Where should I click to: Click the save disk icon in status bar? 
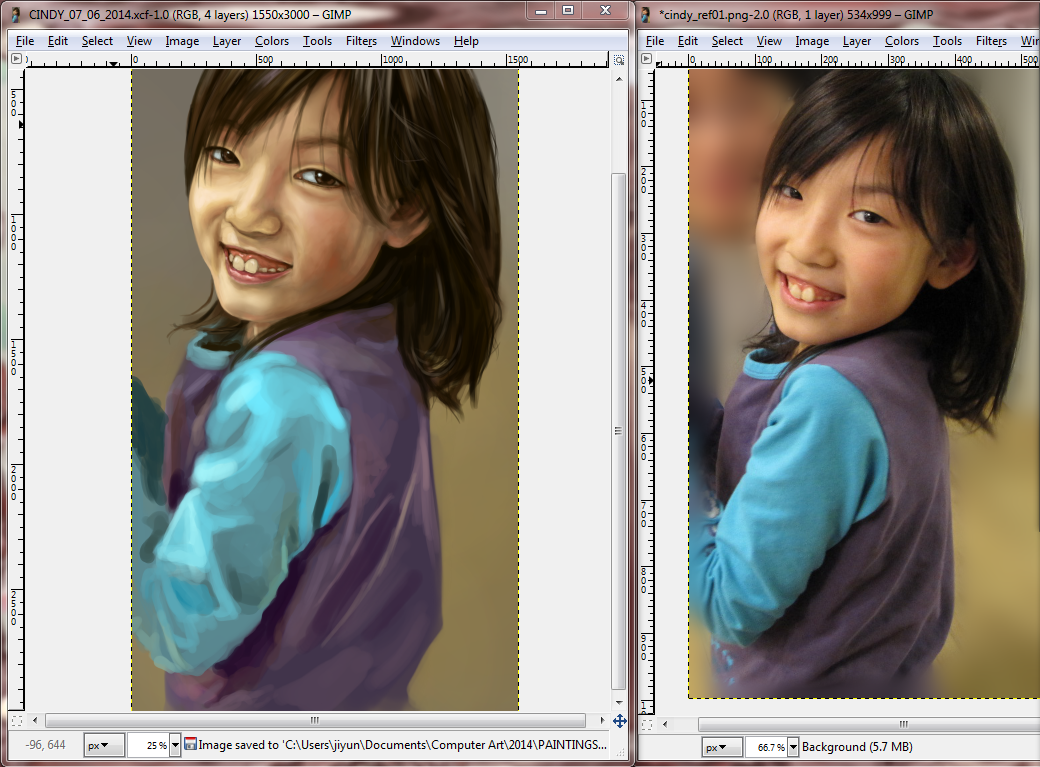(x=190, y=745)
